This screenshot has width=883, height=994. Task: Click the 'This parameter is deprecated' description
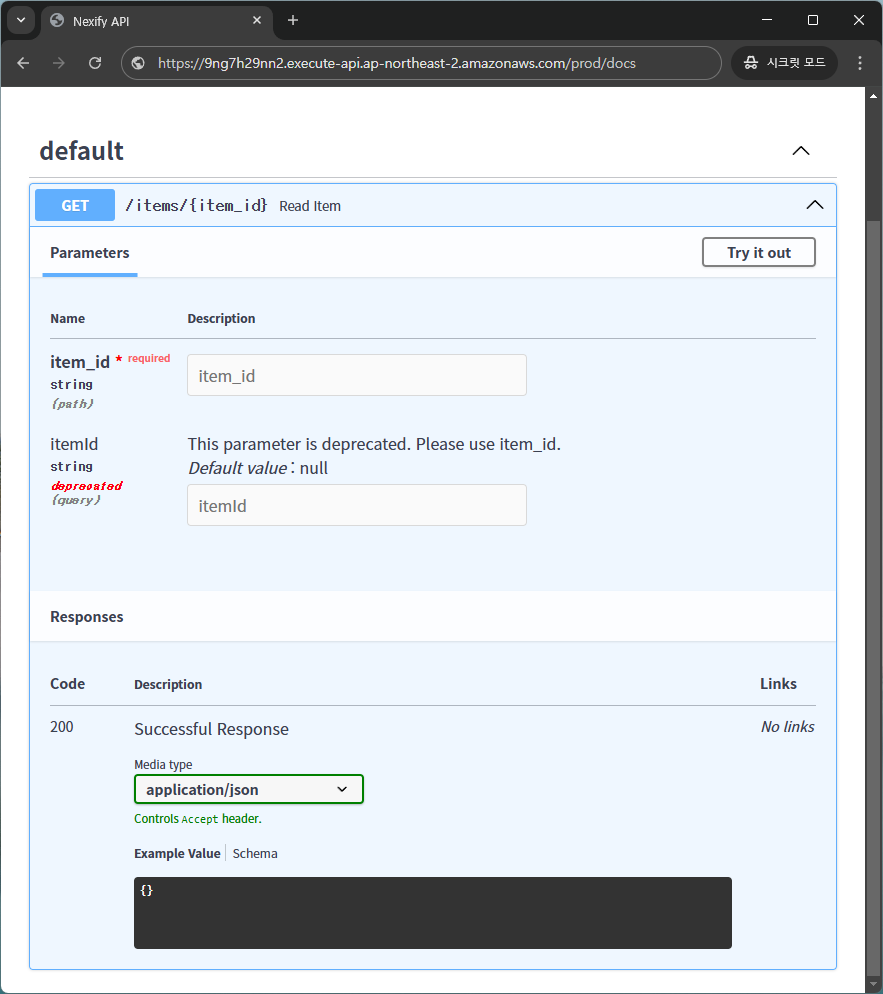[374, 444]
